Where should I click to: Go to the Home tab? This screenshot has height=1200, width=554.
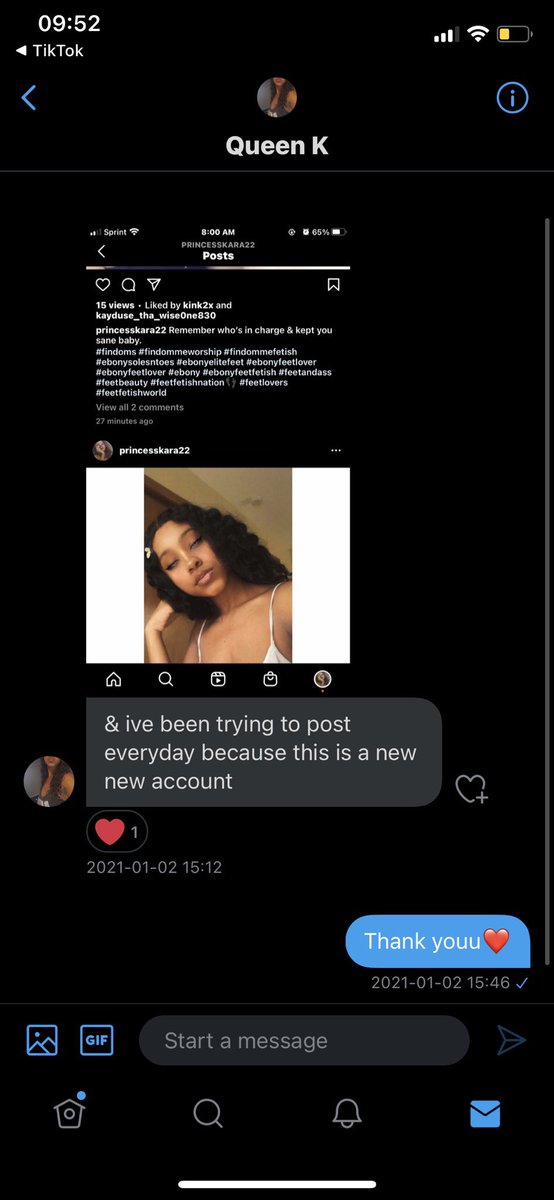click(69, 1111)
